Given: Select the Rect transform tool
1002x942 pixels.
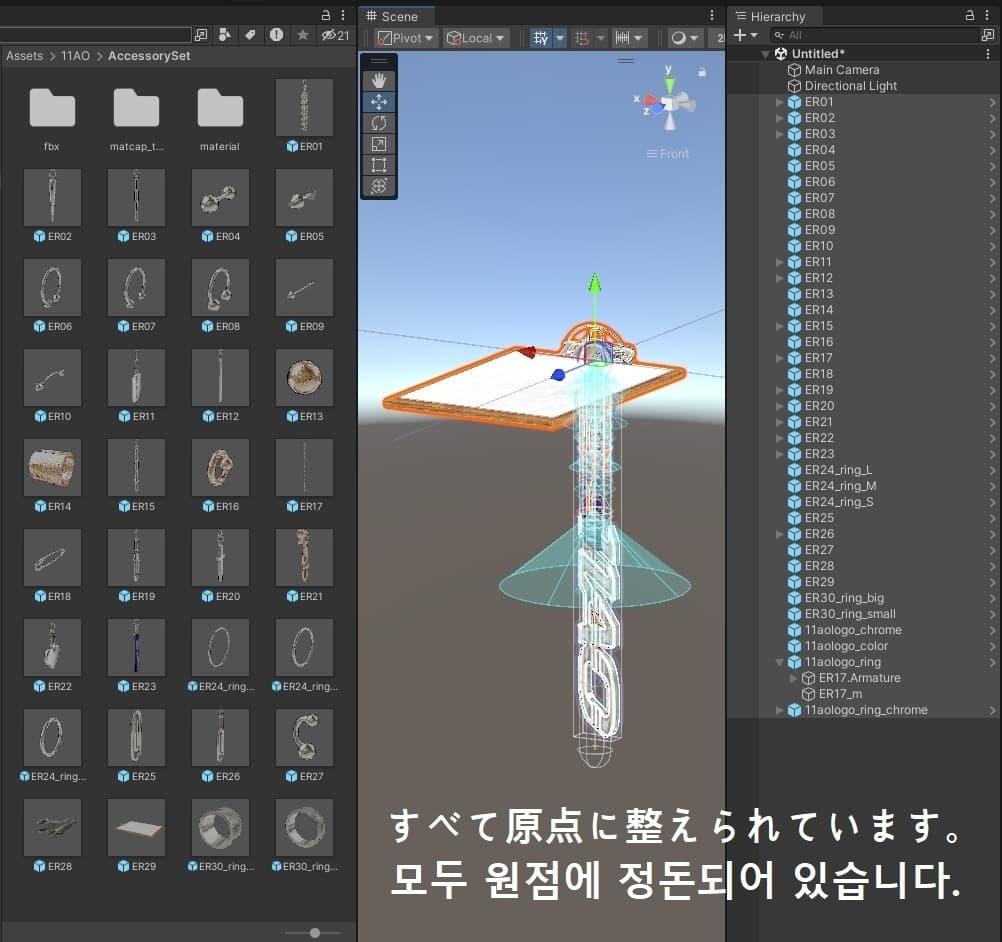Looking at the screenshot, I should point(379,165).
